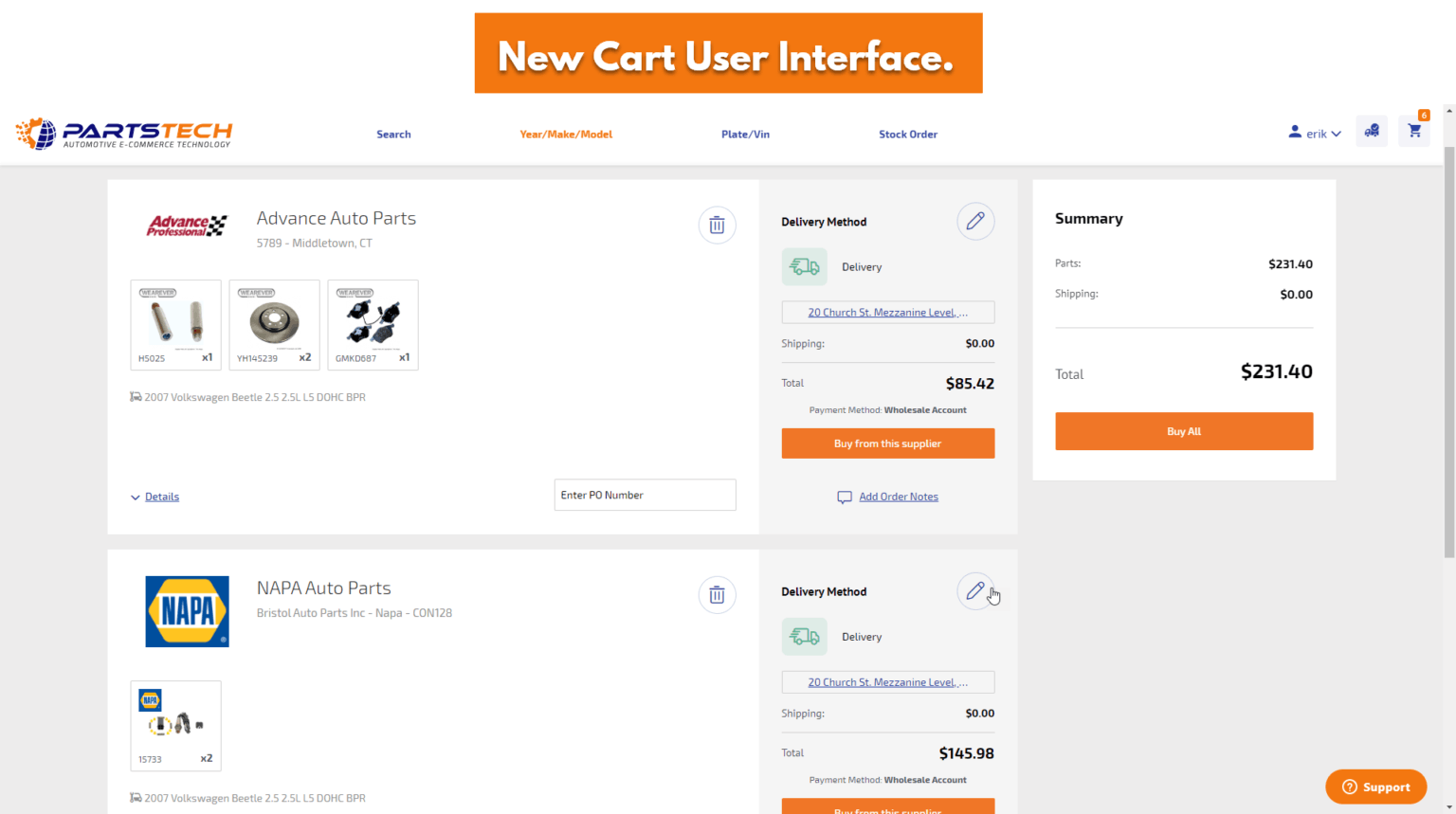The image size is (1456, 814).
Task: Go to Stock Order tab
Action: point(908,135)
